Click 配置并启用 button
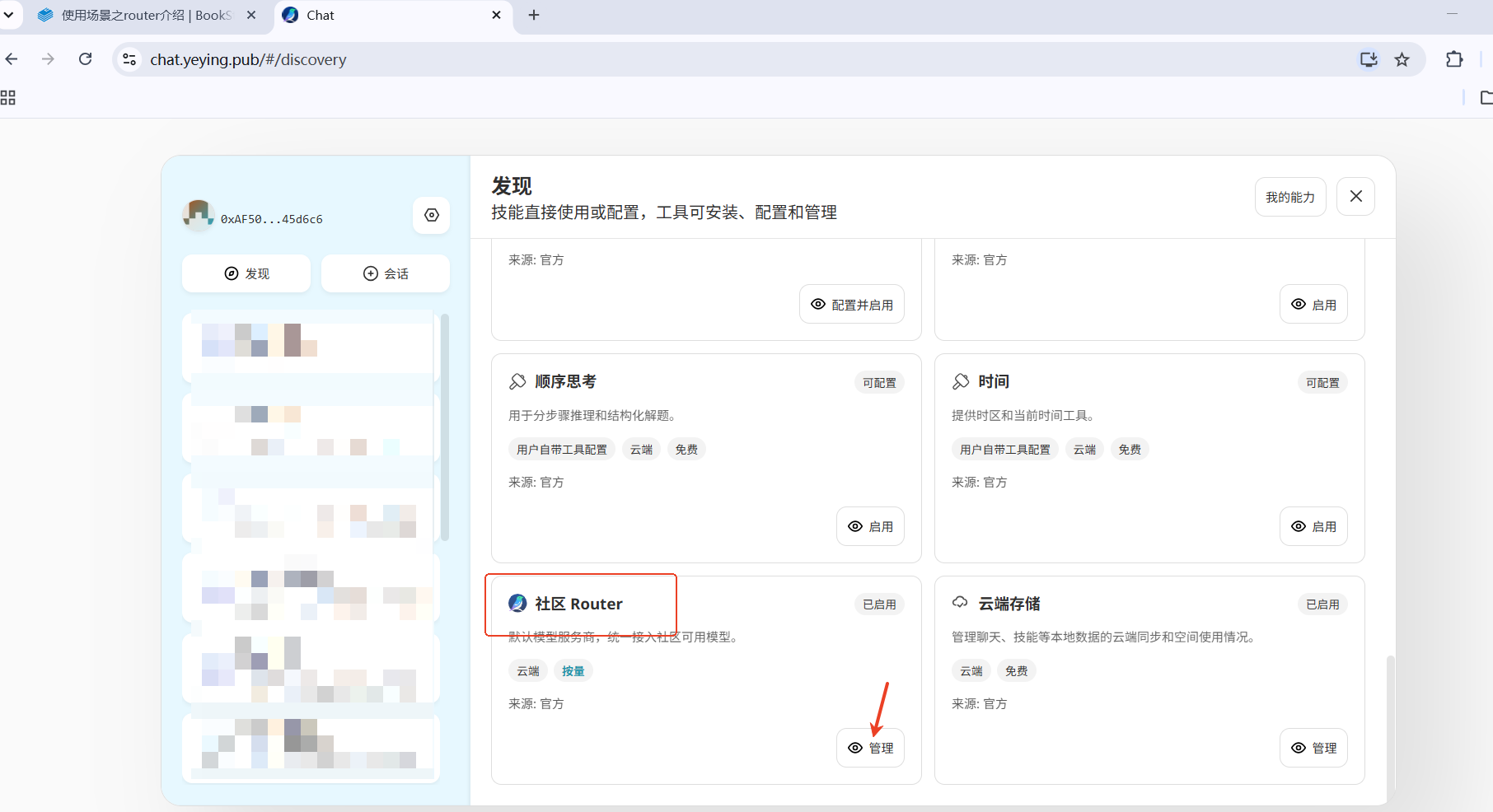 click(852, 305)
